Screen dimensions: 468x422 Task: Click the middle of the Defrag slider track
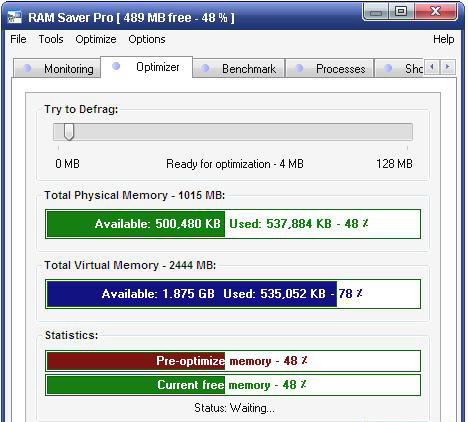[233, 132]
